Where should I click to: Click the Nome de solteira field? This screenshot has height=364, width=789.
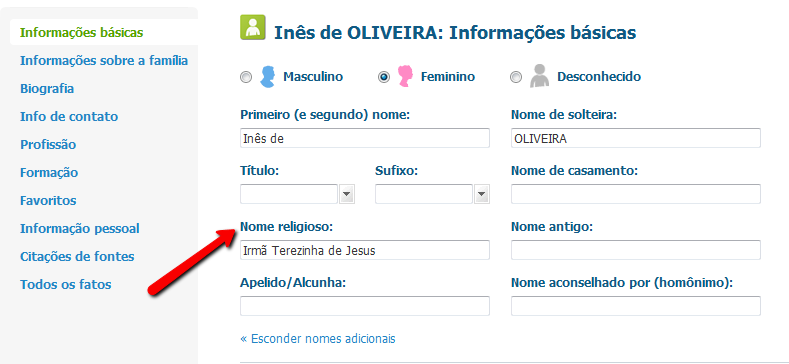click(x=636, y=138)
